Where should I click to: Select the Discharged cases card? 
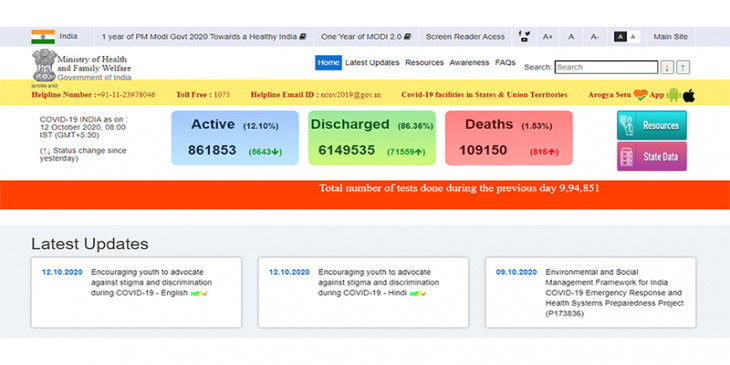[372, 138]
